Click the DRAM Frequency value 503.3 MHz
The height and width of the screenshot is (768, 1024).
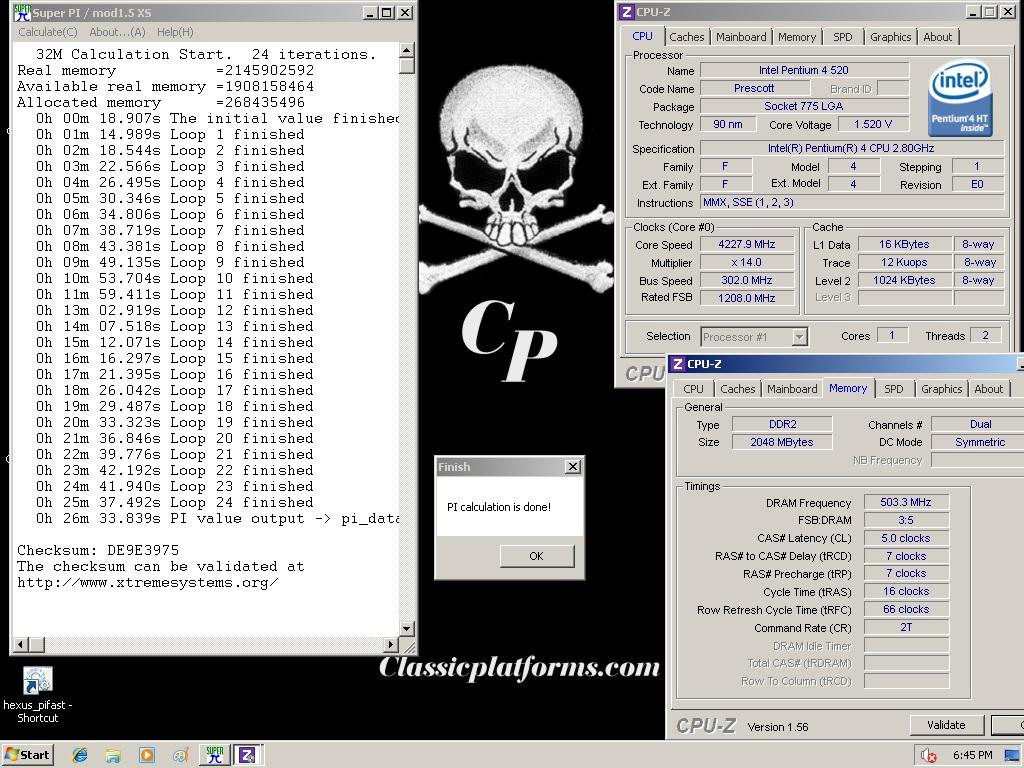coord(906,502)
